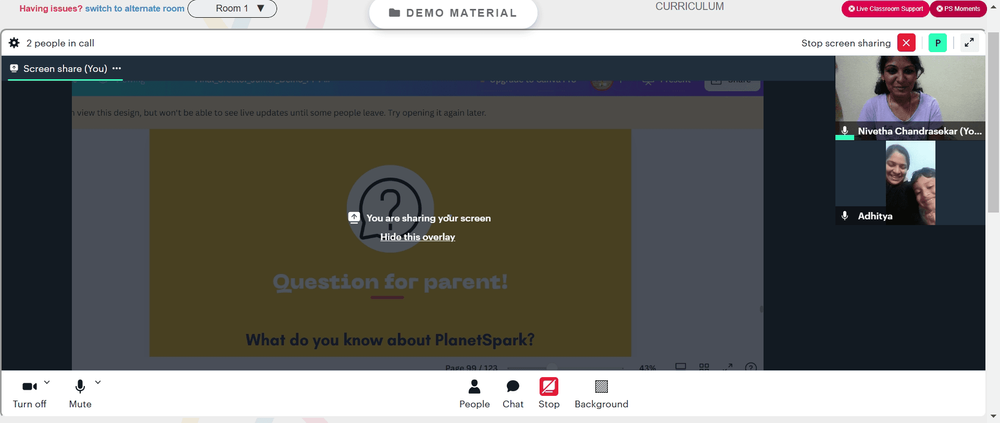1000x423 pixels.
Task: Click the green P participant avatar
Action: click(x=938, y=43)
